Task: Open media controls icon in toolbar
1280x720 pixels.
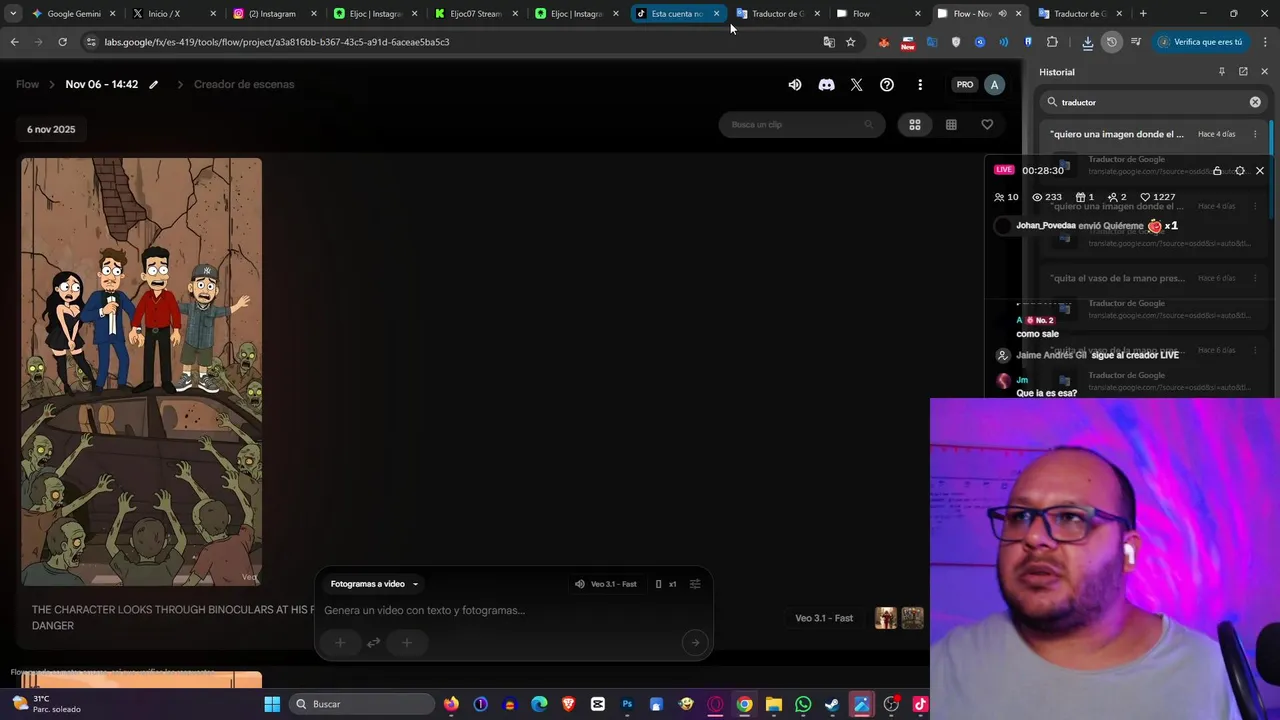Action: point(1136,42)
